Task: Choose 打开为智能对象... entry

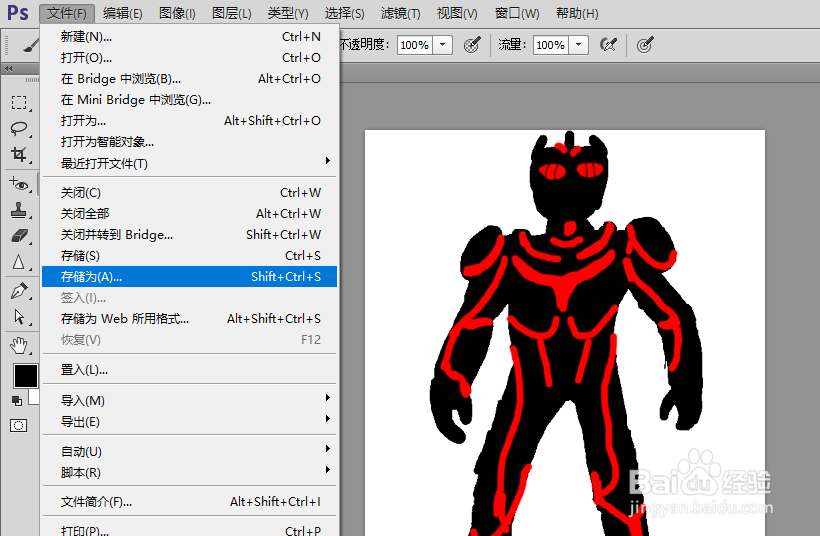Action: [189, 142]
